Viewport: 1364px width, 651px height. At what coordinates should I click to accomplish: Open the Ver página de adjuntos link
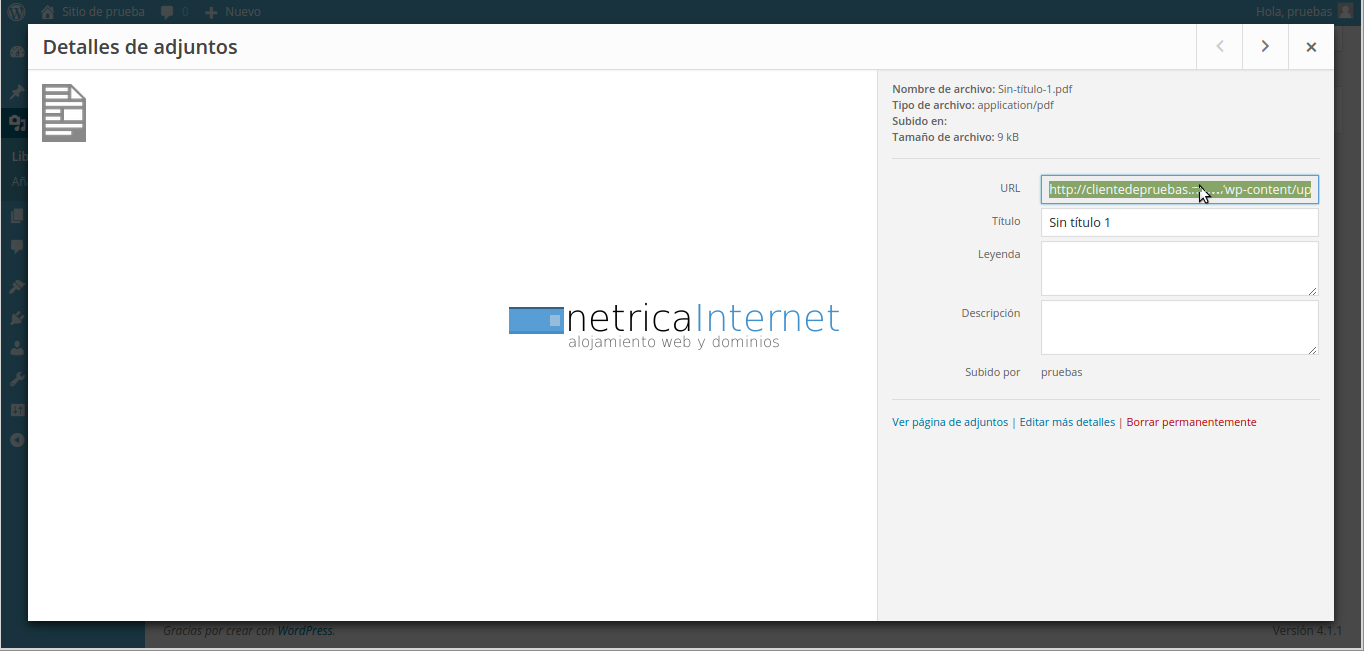pos(949,422)
